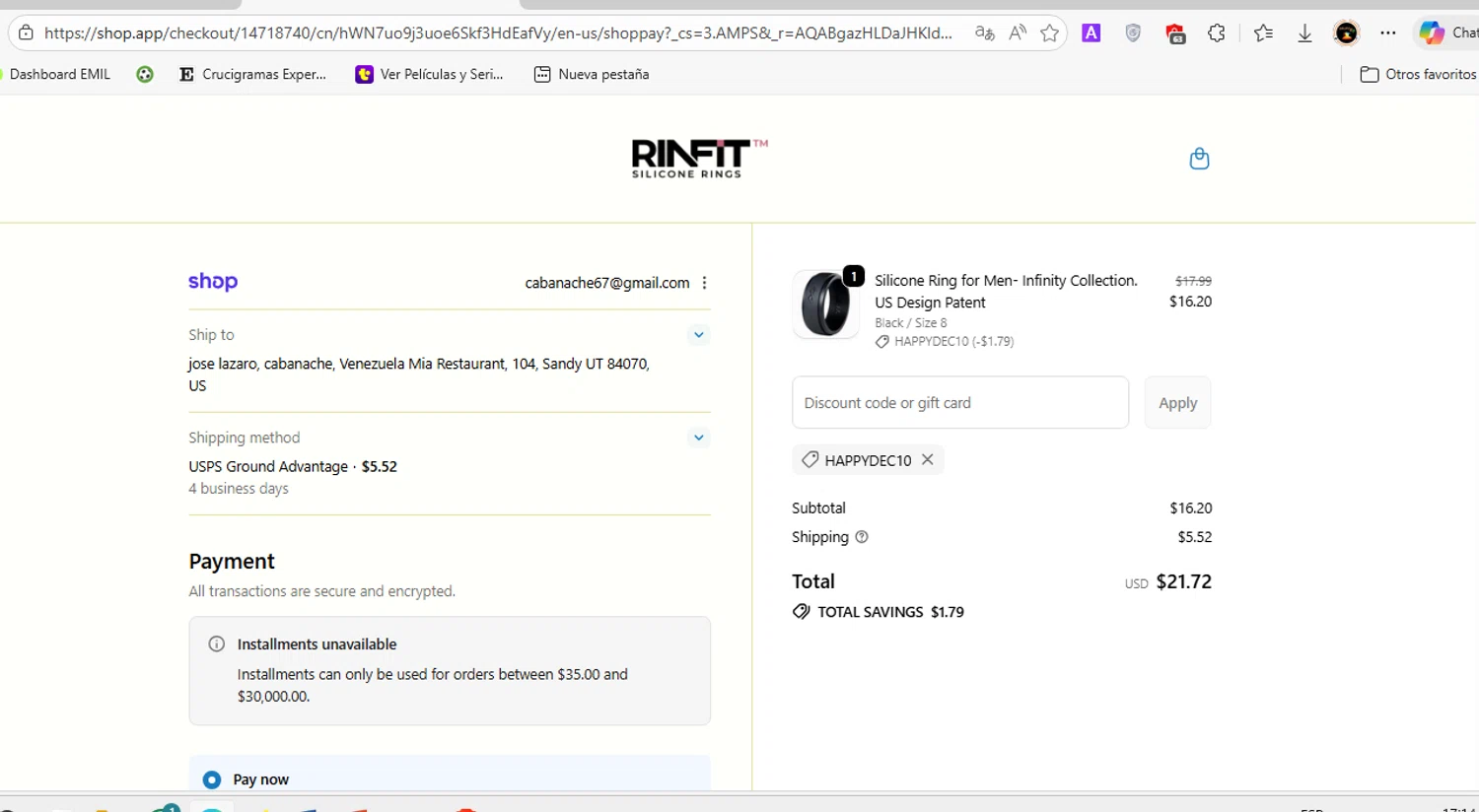Click the crossed-out $17.99 price
Screen dimensions: 1479x812
coord(1193,281)
